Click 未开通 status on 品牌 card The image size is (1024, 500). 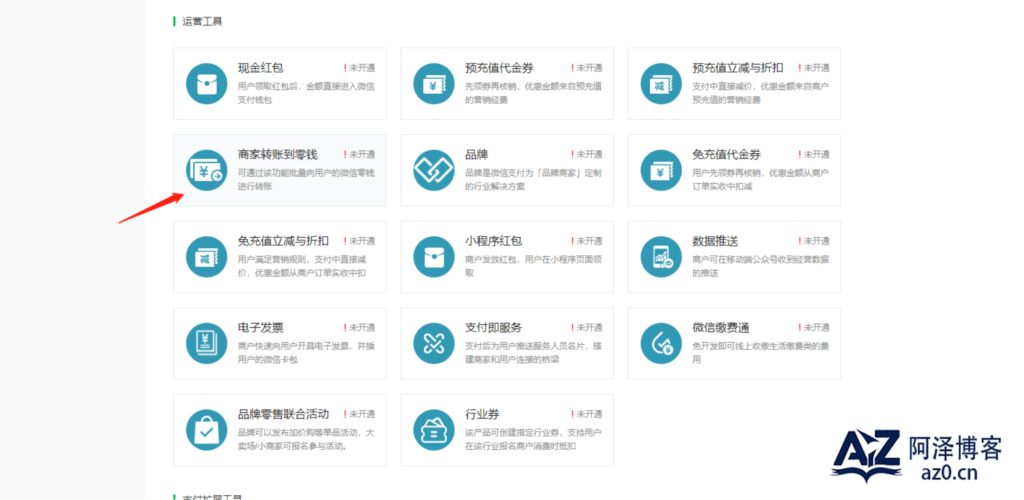[x=586, y=155]
